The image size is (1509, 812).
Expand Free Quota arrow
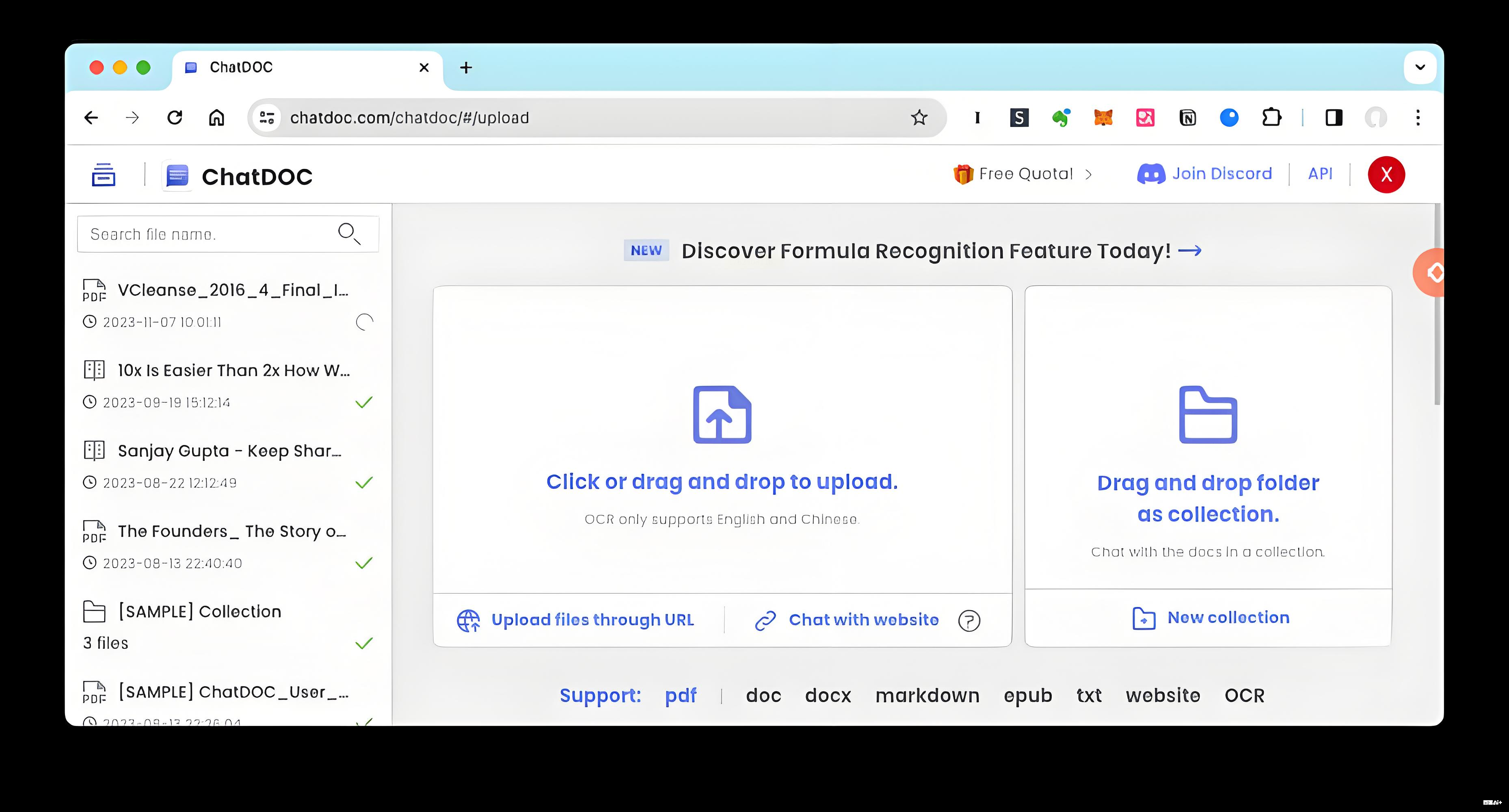pyautogui.click(x=1088, y=175)
